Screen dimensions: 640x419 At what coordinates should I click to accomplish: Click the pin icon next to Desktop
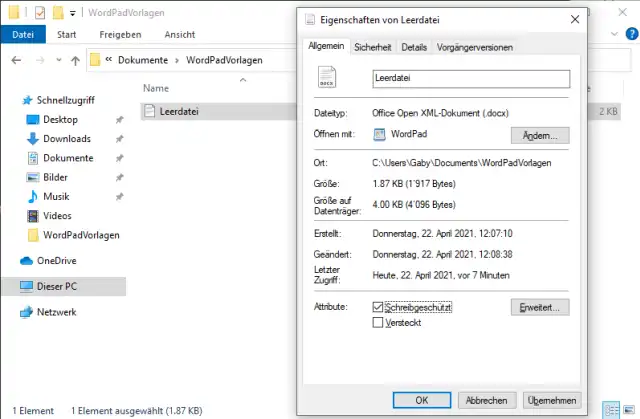tap(119, 120)
